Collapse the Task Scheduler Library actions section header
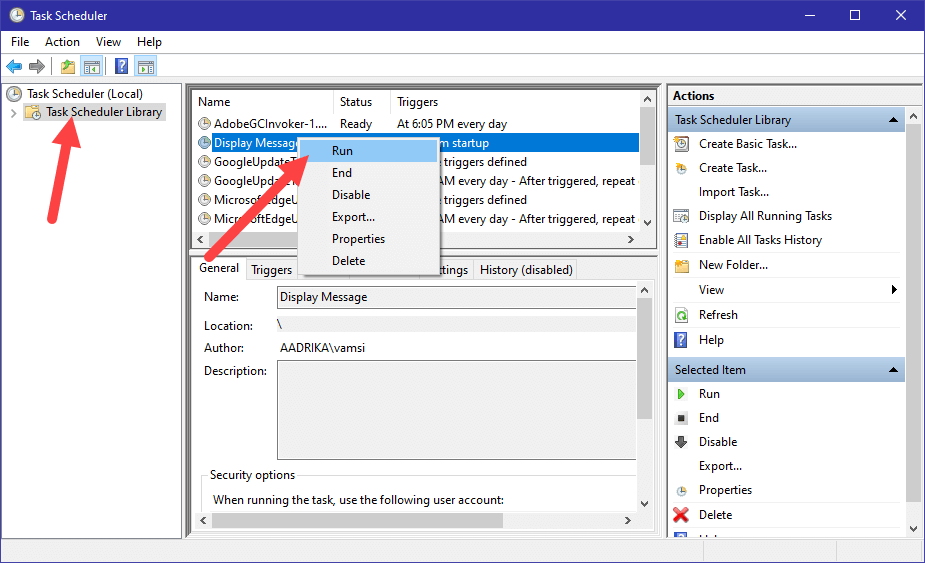 (x=895, y=120)
